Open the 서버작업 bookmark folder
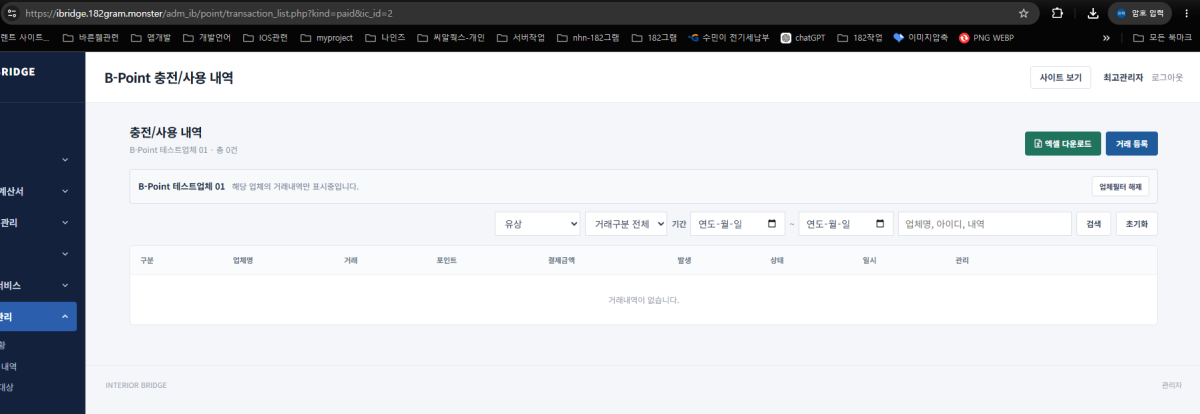Screen dimensions: 1200x414 (x=519, y=37)
